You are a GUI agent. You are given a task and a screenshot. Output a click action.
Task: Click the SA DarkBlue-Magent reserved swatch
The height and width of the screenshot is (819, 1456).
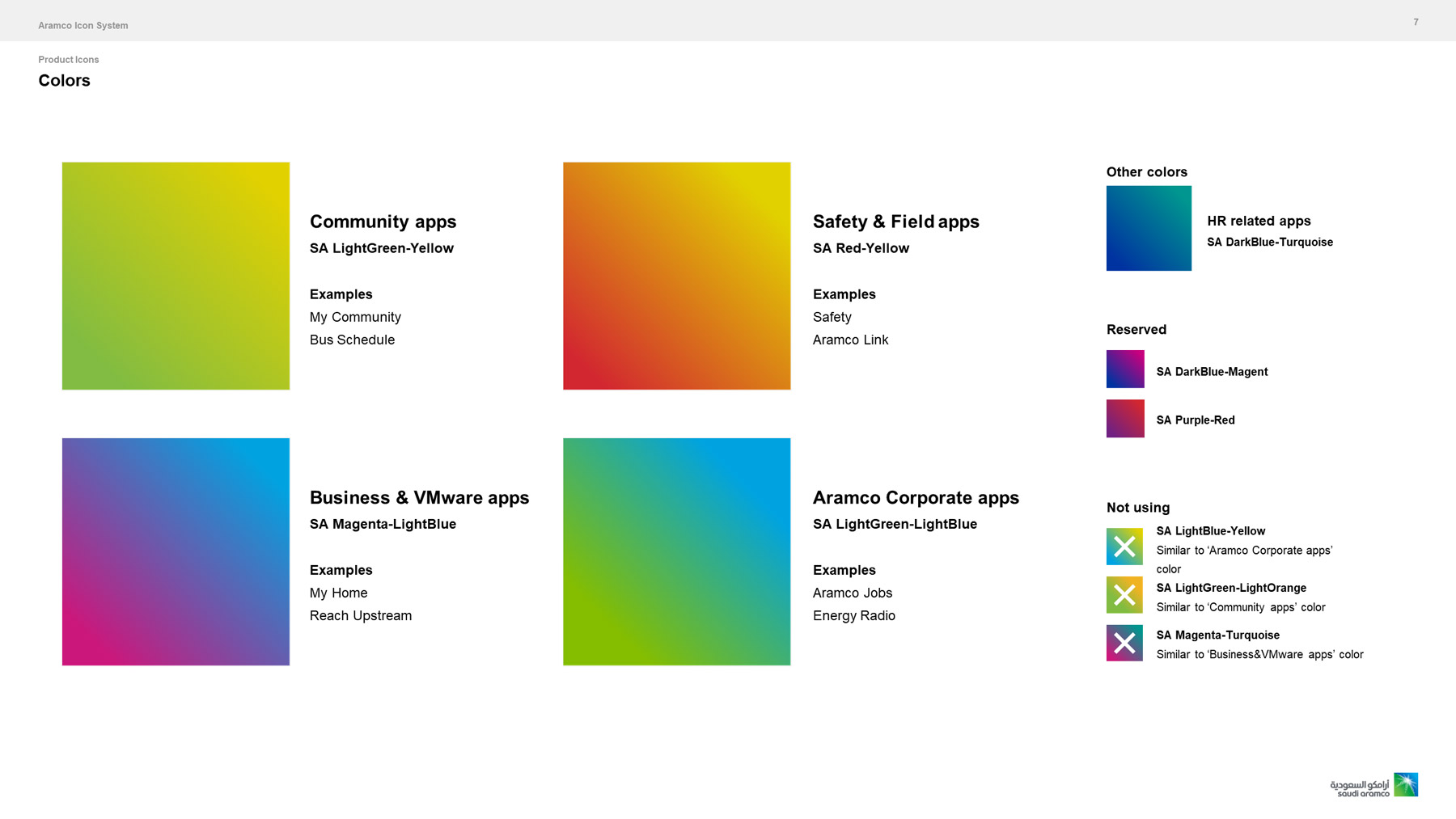click(1125, 369)
